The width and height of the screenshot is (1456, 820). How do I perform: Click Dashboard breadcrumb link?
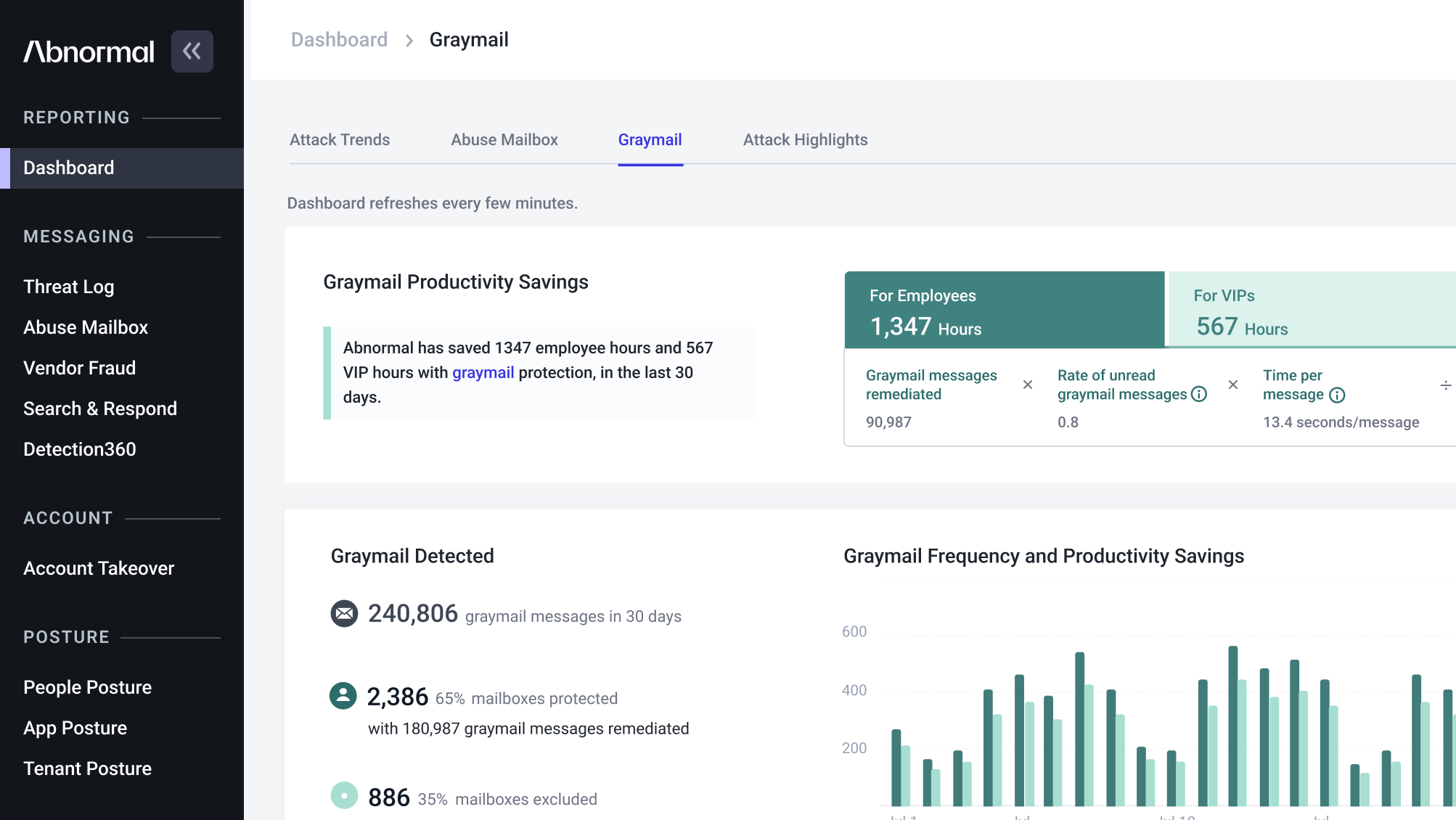(x=340, y=40)
